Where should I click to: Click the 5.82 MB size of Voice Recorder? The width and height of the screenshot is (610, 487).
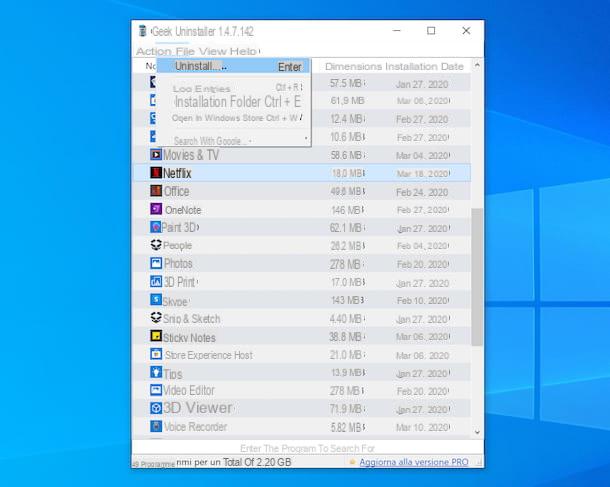tap(348, 427)
